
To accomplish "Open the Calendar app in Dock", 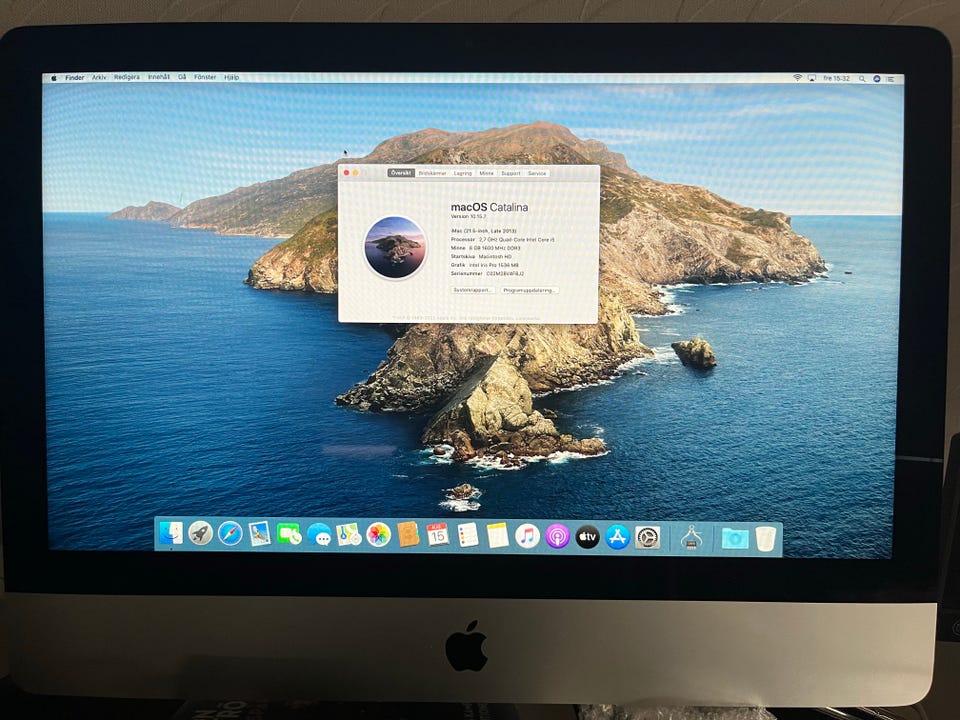I will [437, 535].
